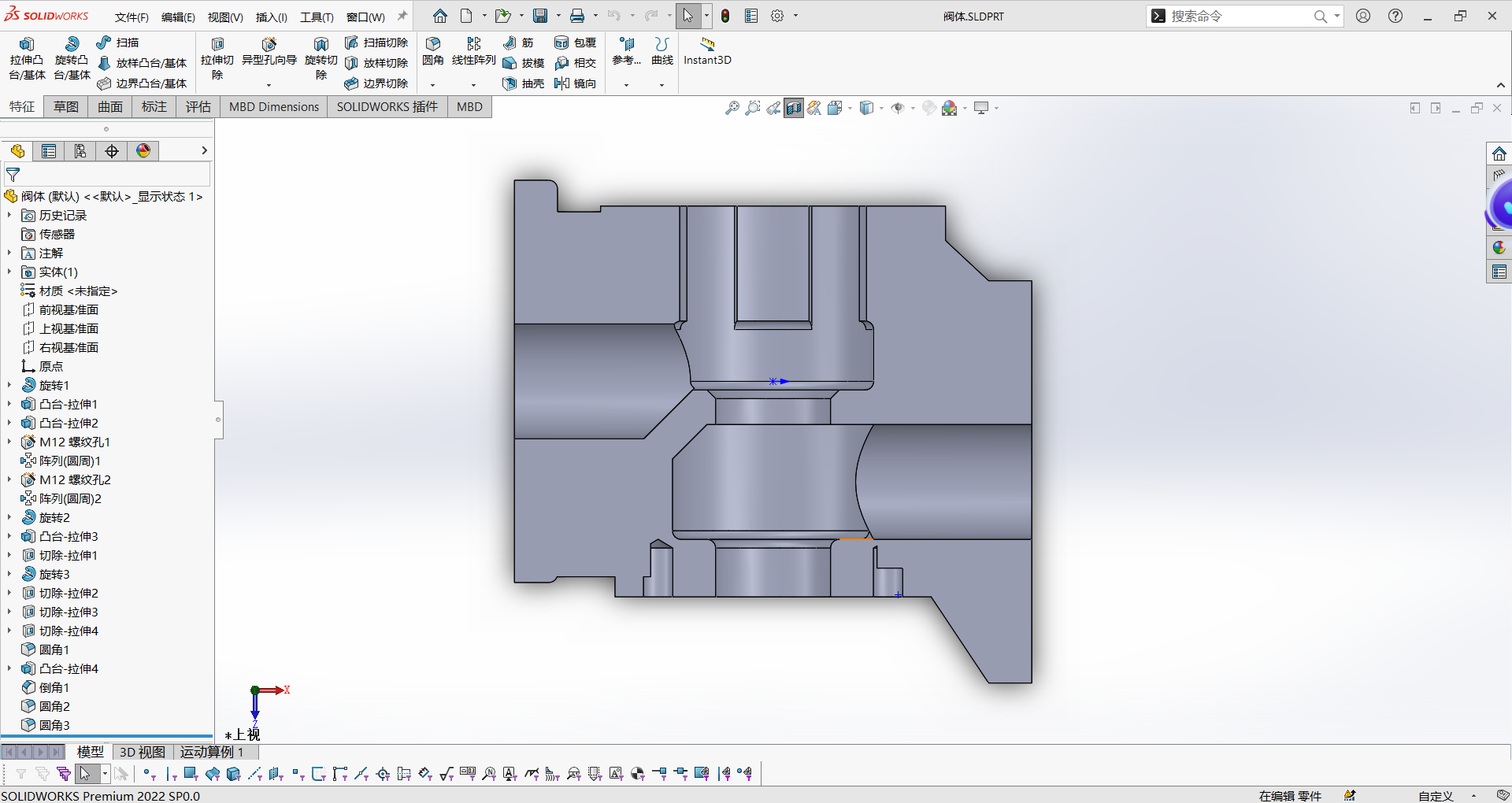Select the 运动算例 1 bottom tab
1512x803 pixels.
coord(211,752)
